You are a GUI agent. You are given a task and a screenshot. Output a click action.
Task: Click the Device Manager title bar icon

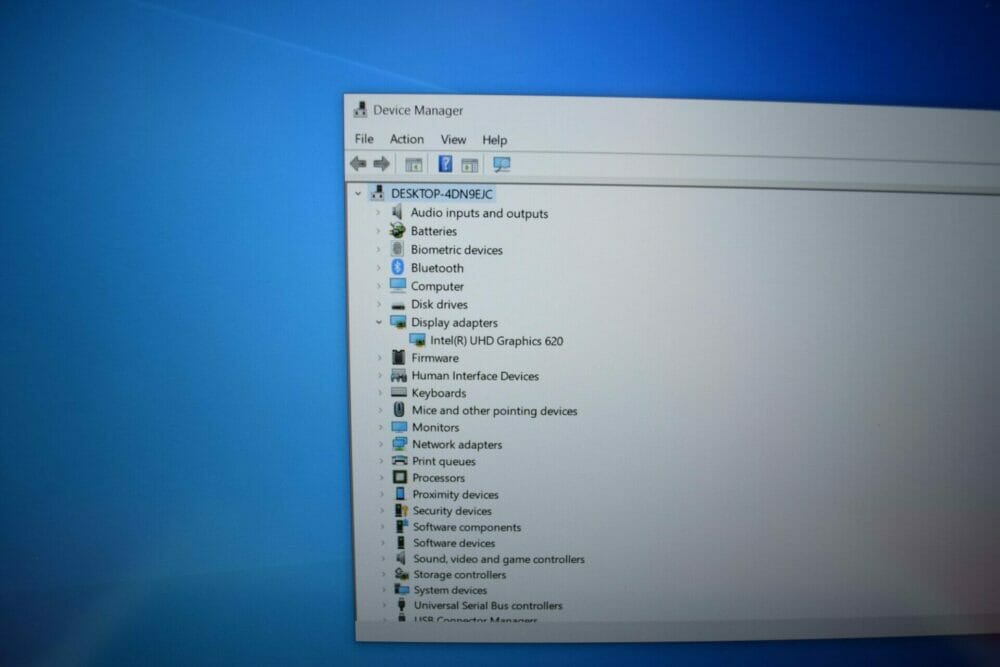(x=360, y=109)
